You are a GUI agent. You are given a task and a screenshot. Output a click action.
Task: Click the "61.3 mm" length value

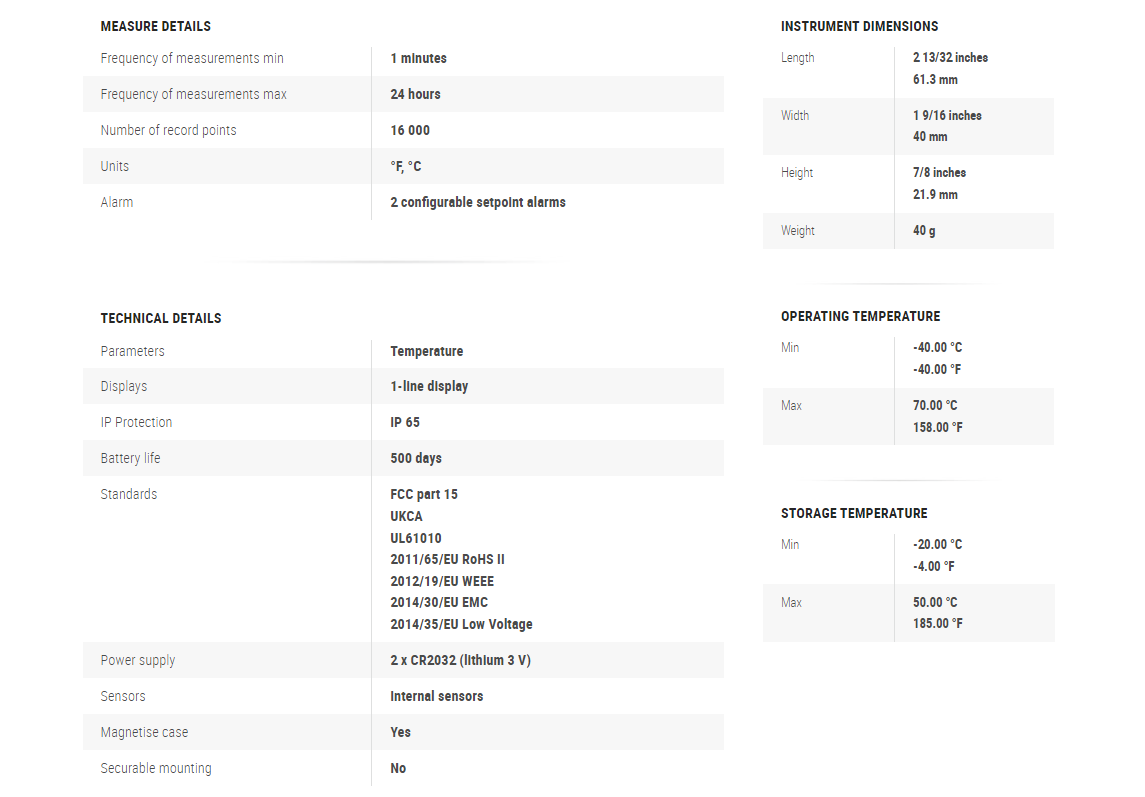tap(935, 79)
